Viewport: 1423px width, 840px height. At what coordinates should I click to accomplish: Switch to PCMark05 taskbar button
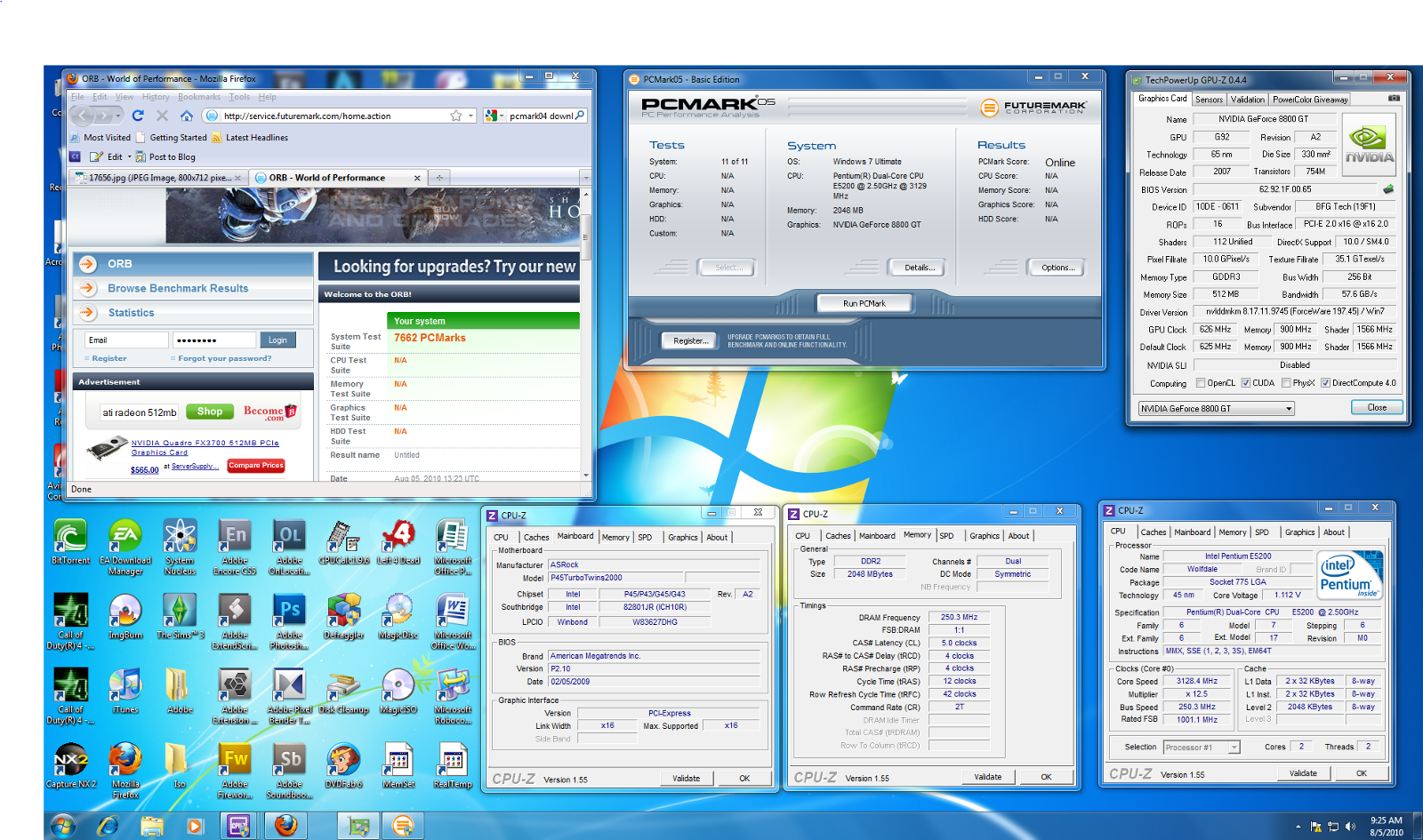403,826
